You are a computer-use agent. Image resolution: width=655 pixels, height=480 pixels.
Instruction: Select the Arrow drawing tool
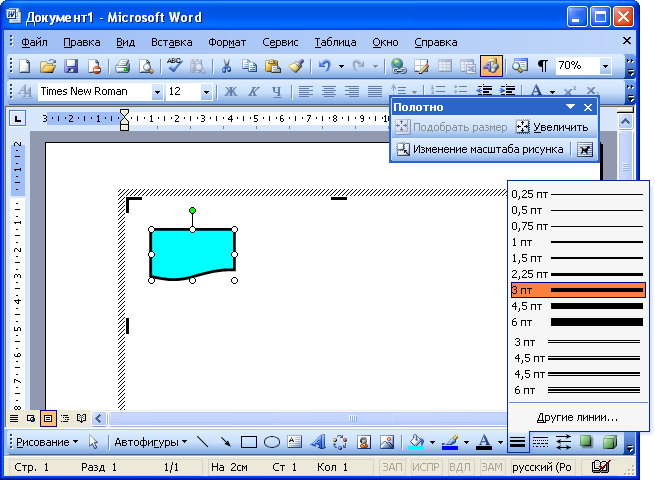226,442
